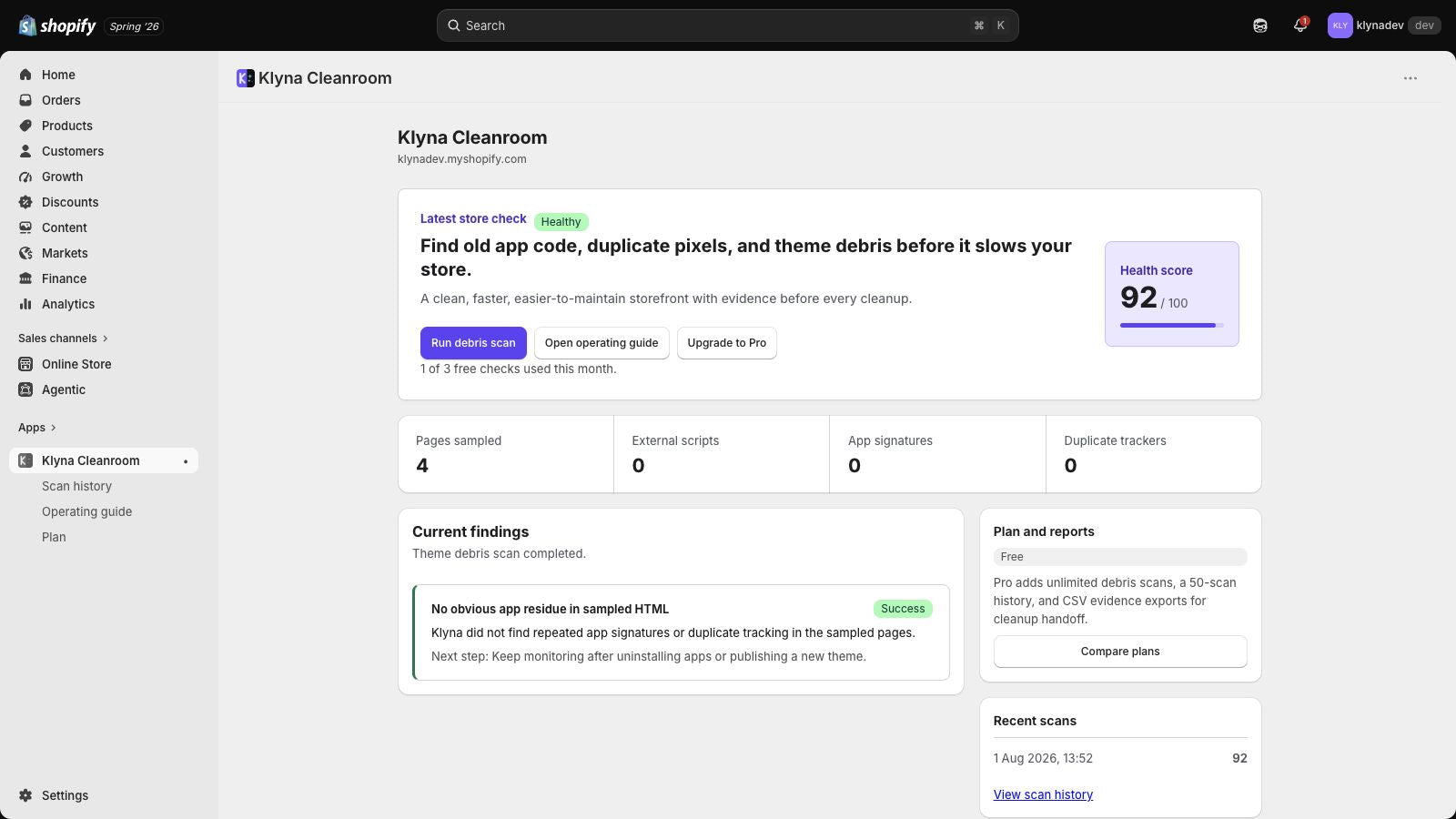Follow the View scan history link
Image resolution: width=1456 pixels, height=819 pixels.
pyautogui.click(x=1043, y=794)
